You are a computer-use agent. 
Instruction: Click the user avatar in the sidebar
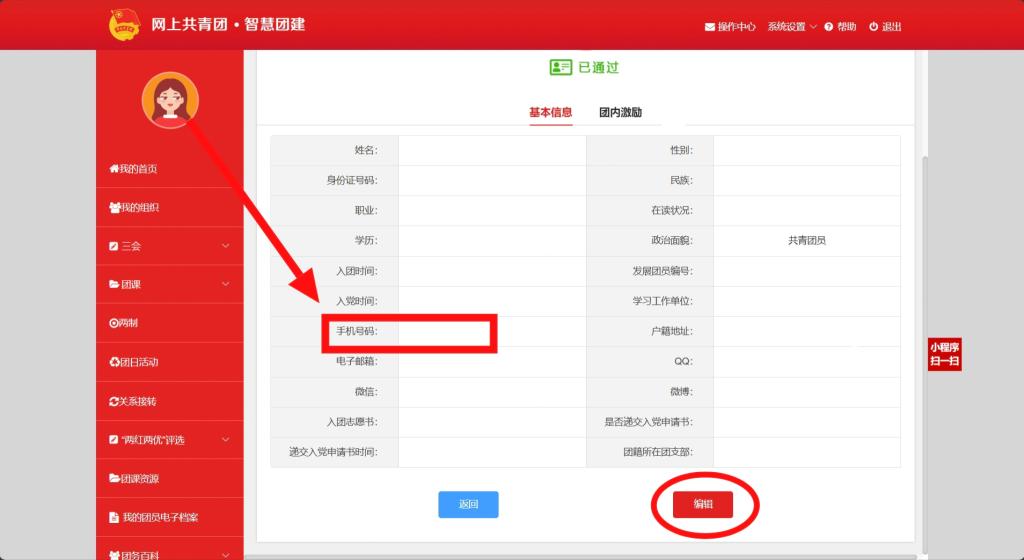tap(170, 100)
